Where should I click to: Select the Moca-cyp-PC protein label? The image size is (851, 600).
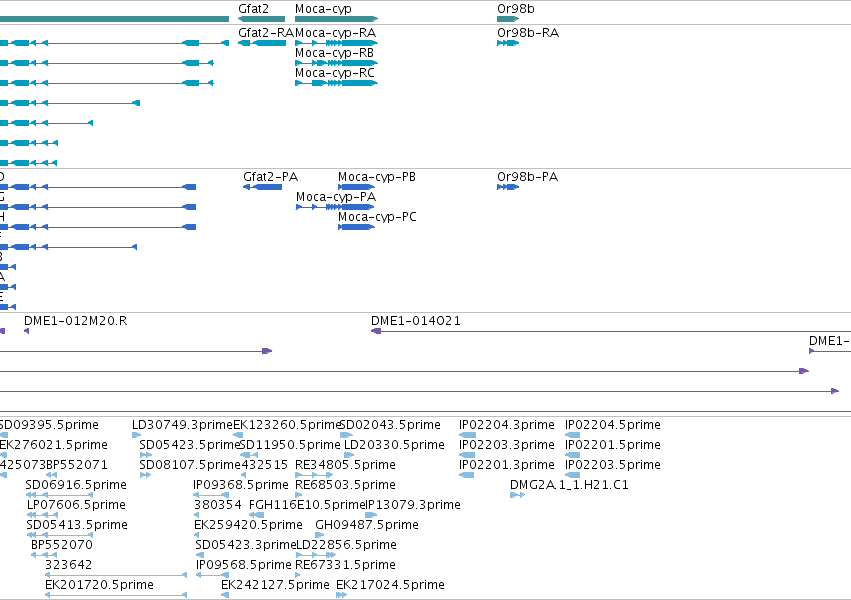[377, 218]
